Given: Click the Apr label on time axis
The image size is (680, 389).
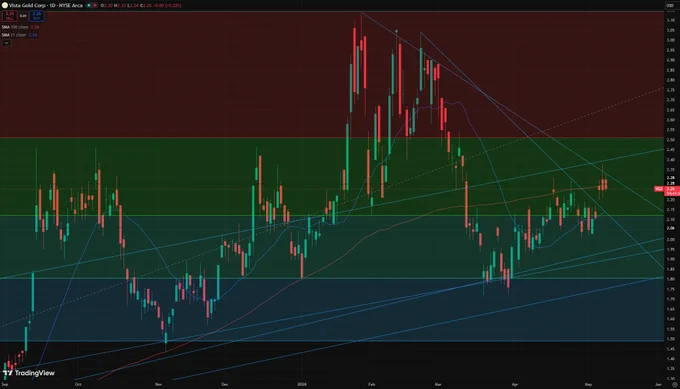Looking at the screenshot, I should (x=515, y=384).
